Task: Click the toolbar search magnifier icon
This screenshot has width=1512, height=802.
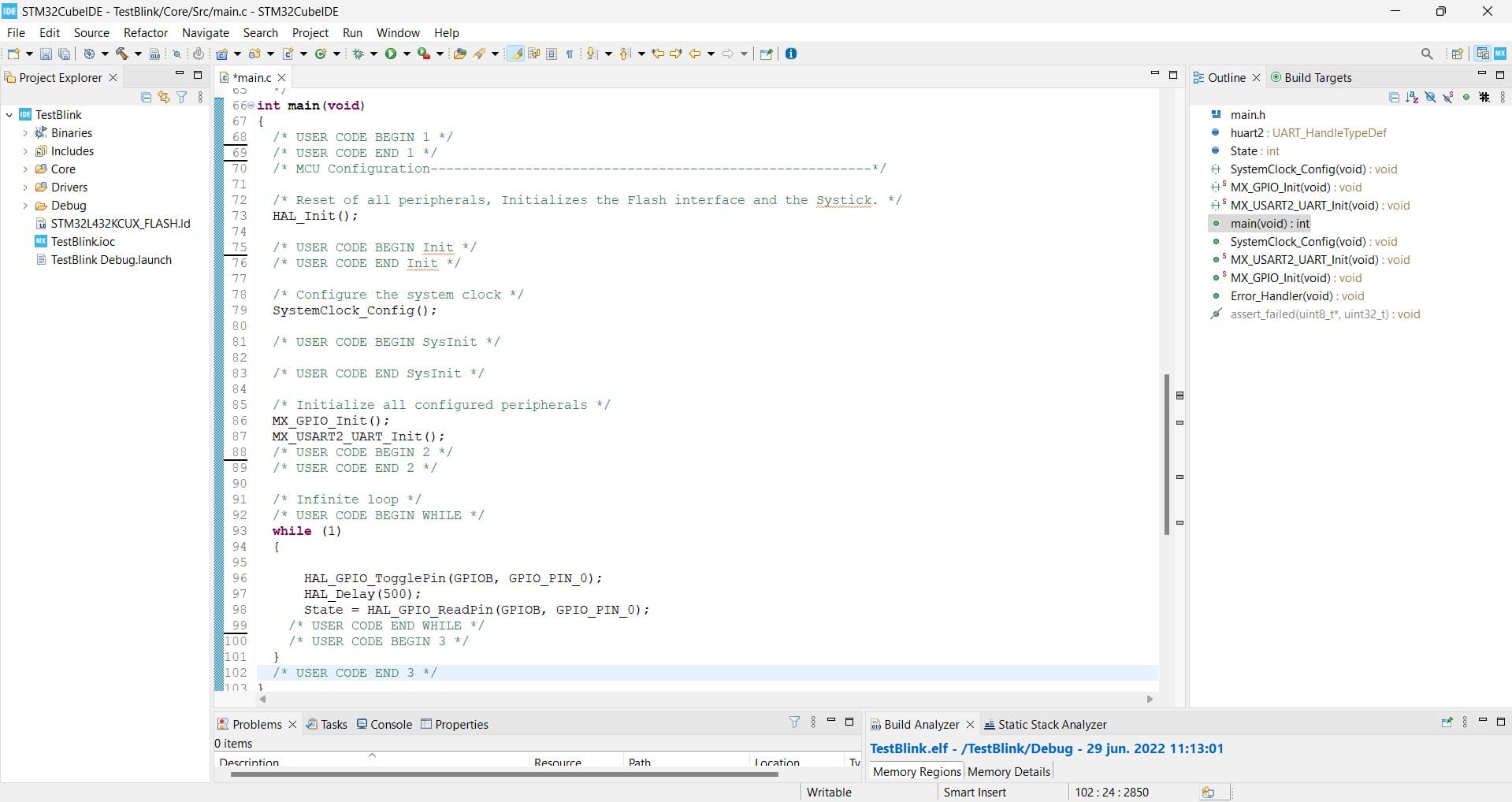Action: tap(1427, 54)
